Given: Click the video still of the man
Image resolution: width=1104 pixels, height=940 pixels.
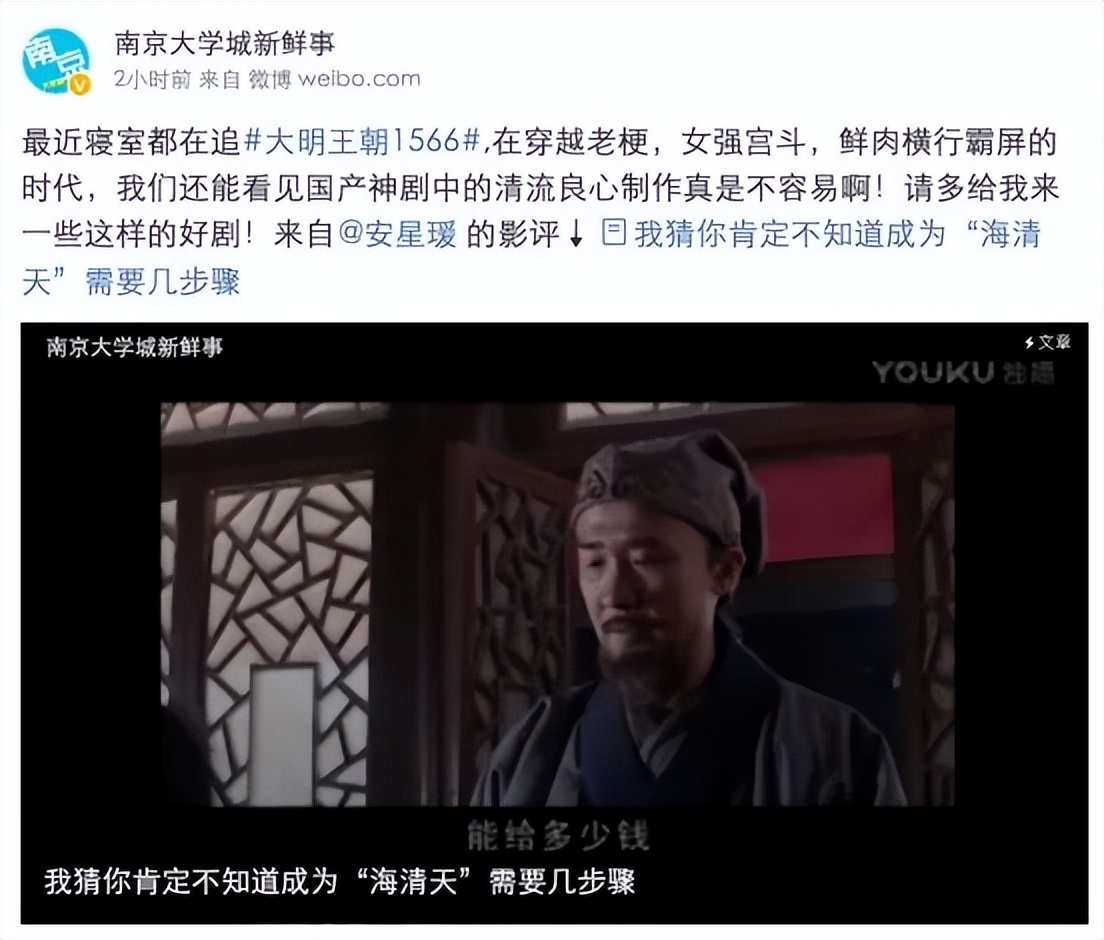Looking at the screenshot, I should (557, 604).
